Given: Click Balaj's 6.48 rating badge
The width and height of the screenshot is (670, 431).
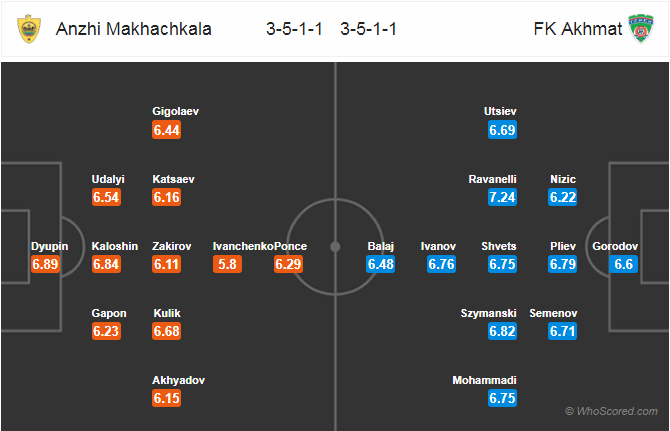Looking at the screenshot, I should click(x=380, y=264).
